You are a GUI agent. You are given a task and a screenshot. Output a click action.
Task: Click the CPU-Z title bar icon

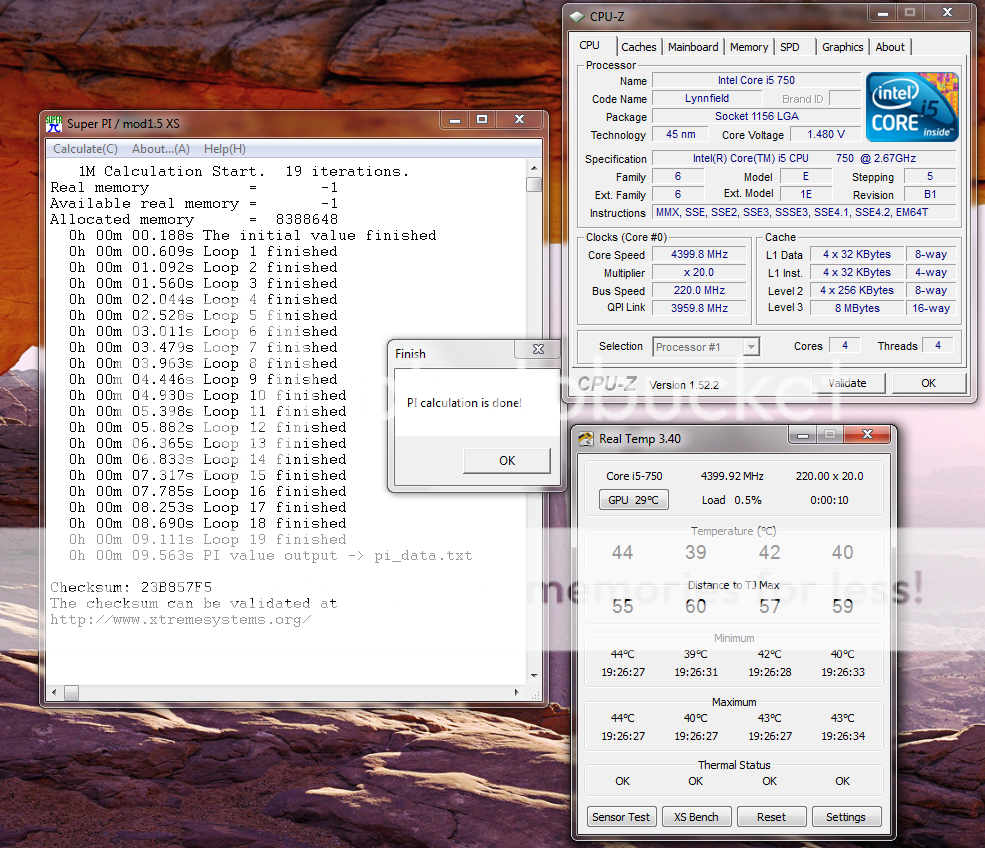click(577, 16)
